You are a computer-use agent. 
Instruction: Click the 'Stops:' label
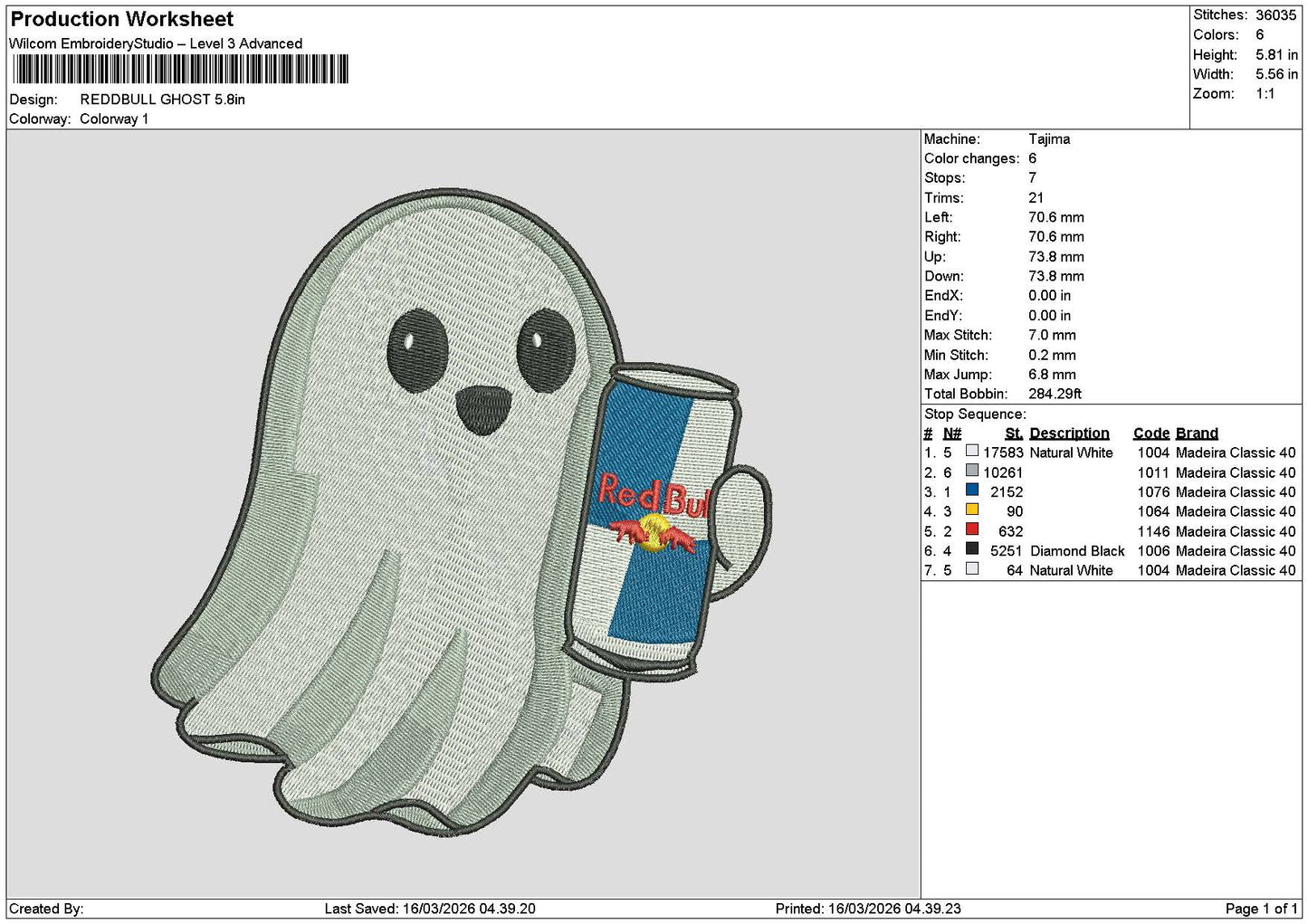[x=944, y=178]
